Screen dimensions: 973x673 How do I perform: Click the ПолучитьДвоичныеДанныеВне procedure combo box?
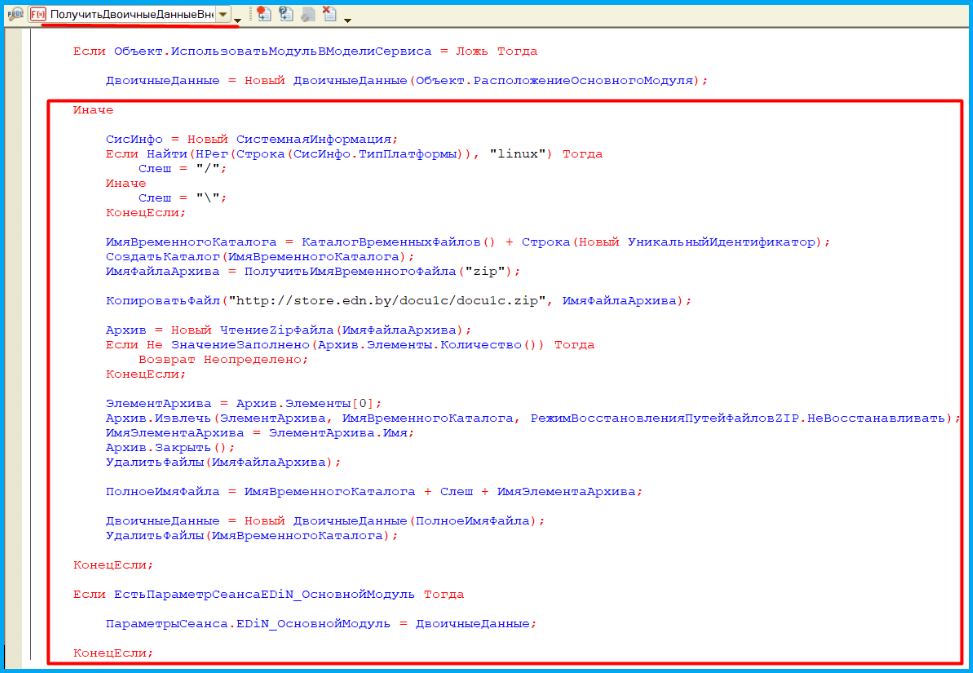(130, 14)
